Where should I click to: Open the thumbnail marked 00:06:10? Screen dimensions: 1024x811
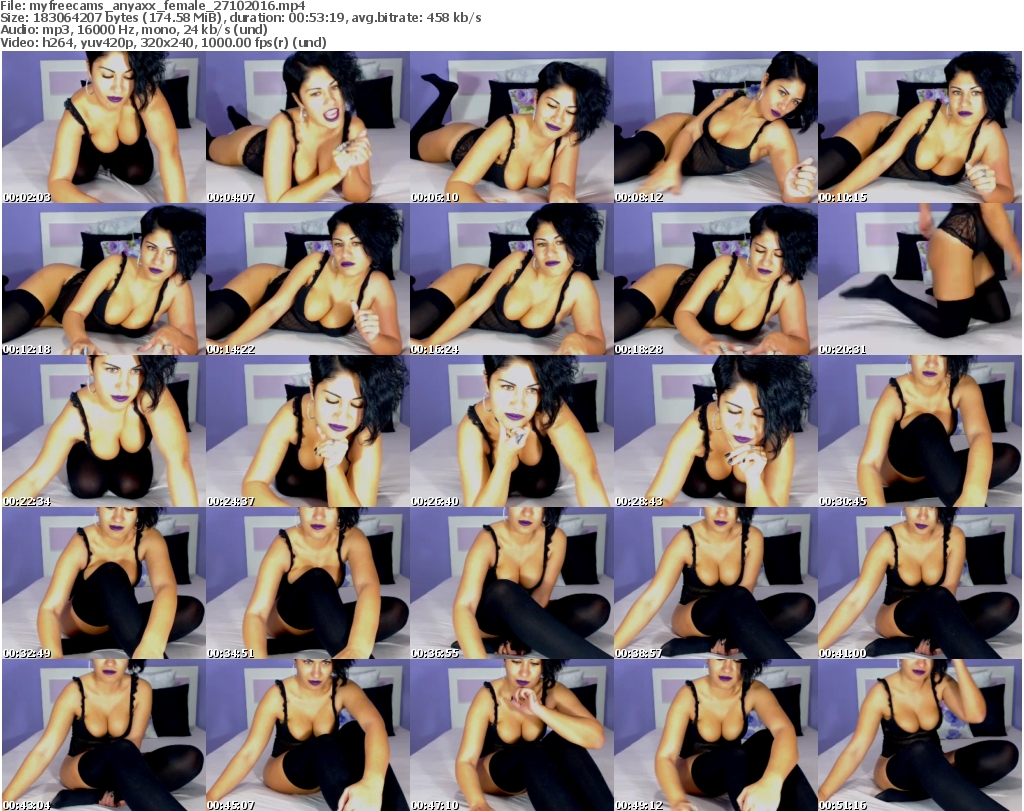pos(511,127)
